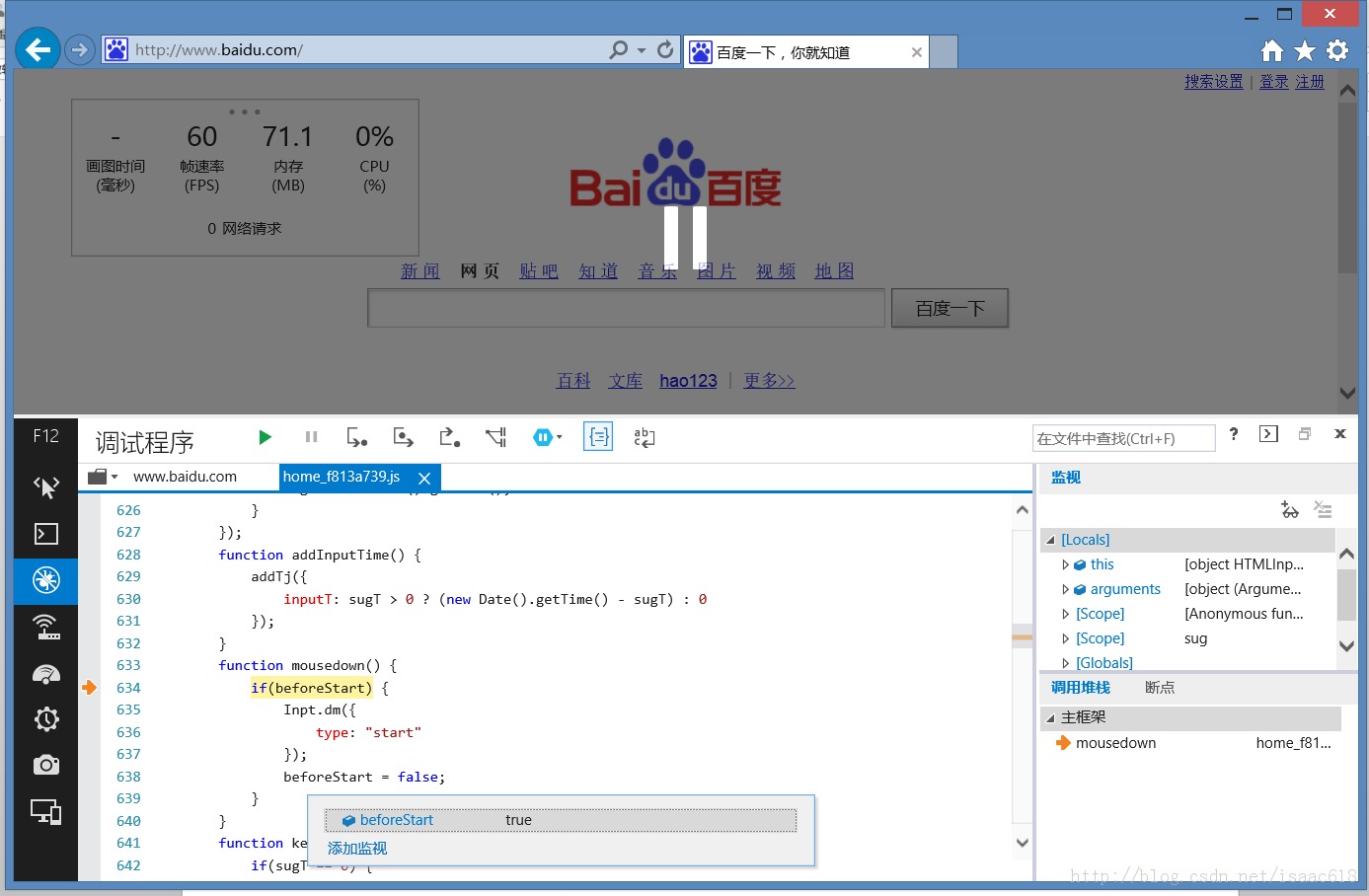Screen dimensions: 1369x896
Task: Open browser Tools gear menu
Action: pos(1337,50)
